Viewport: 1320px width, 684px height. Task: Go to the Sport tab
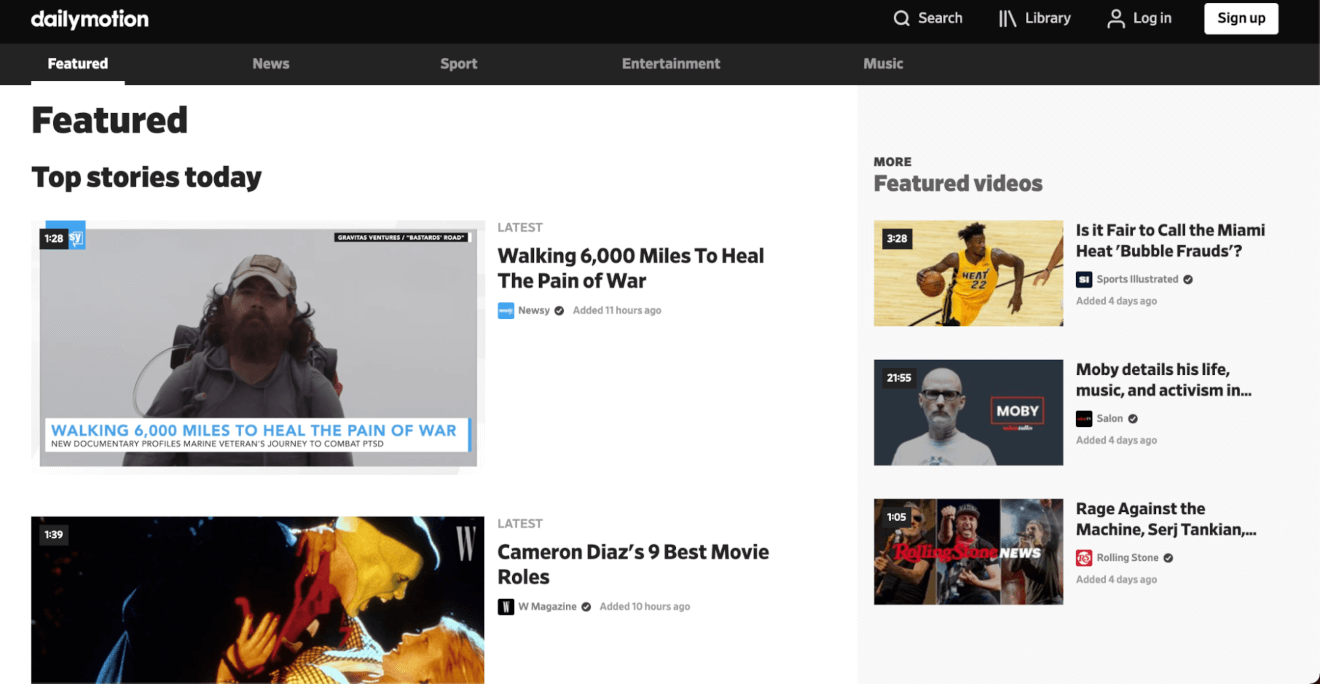(459, 63)
